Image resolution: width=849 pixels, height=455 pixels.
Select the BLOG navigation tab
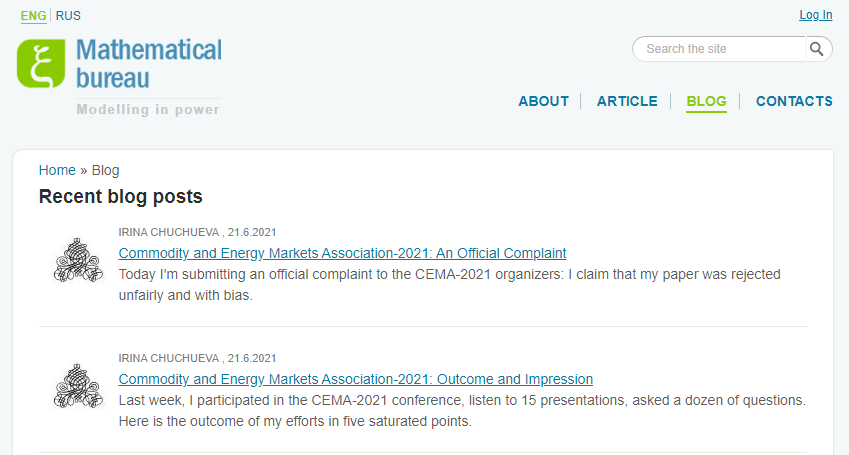[x=706, y=101]
